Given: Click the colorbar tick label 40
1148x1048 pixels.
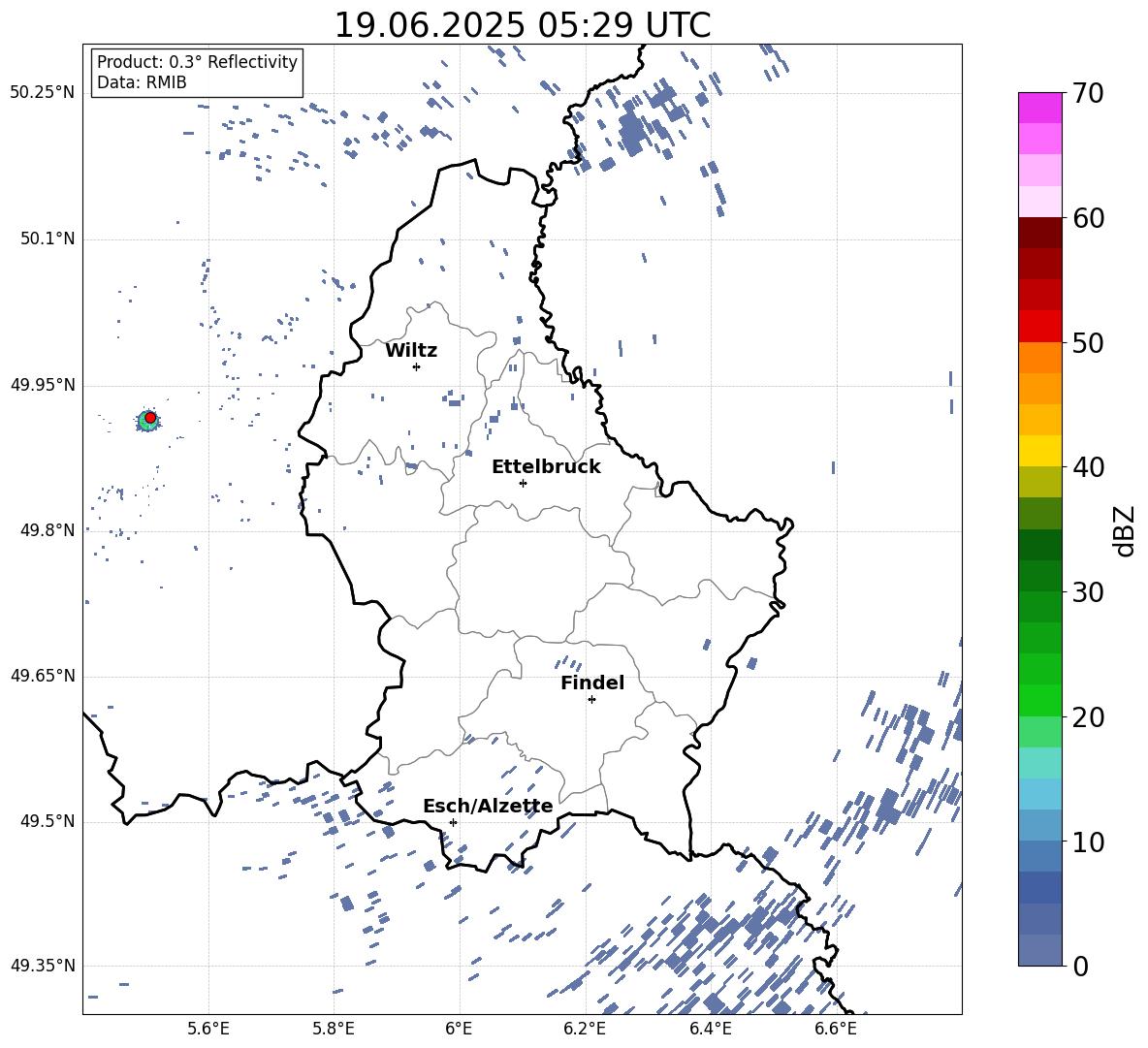Looking at the screenshot, I should pyautogui.click(x=1088, y=467).
